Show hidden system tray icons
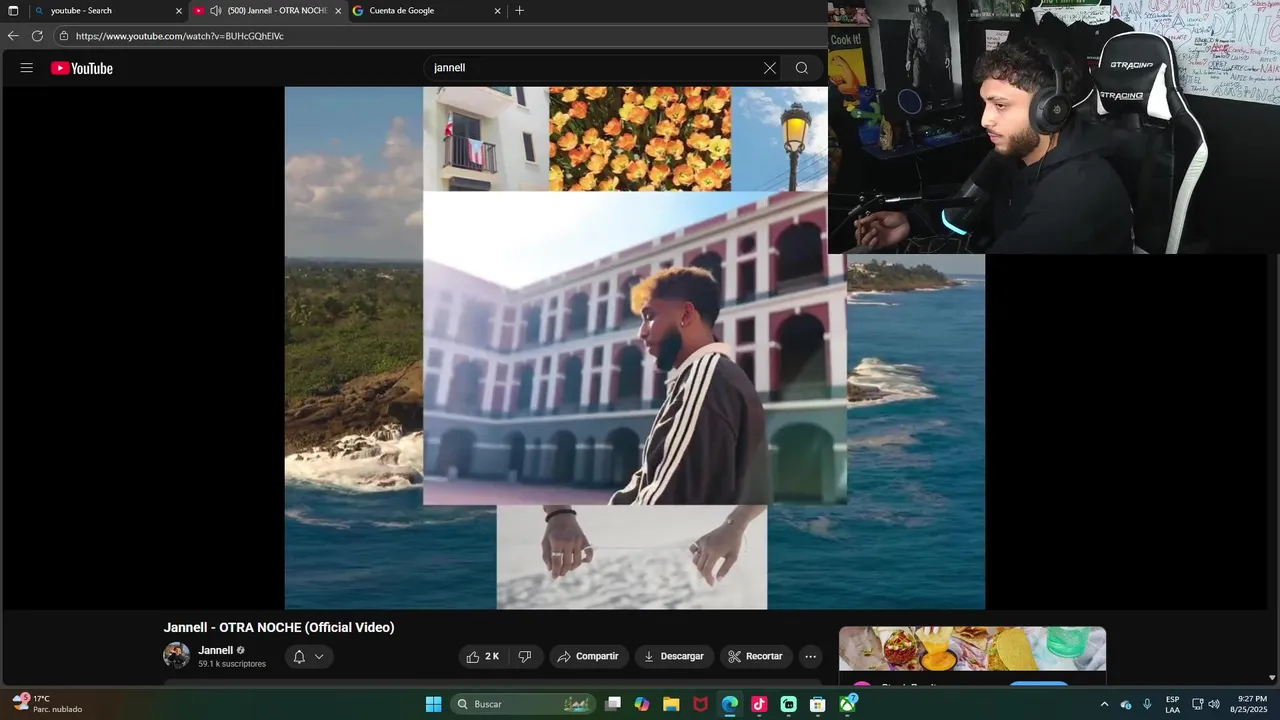This screenshot has width=1280, height=720. (1104, 704)
